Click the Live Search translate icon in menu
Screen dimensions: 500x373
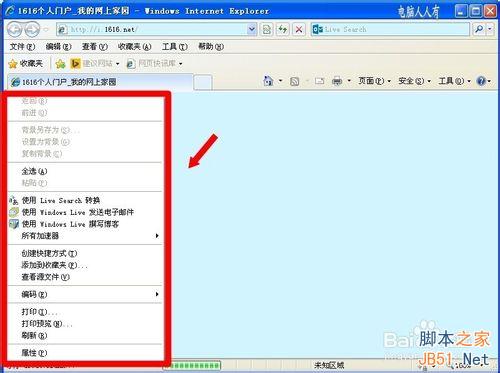pos(14,200)
